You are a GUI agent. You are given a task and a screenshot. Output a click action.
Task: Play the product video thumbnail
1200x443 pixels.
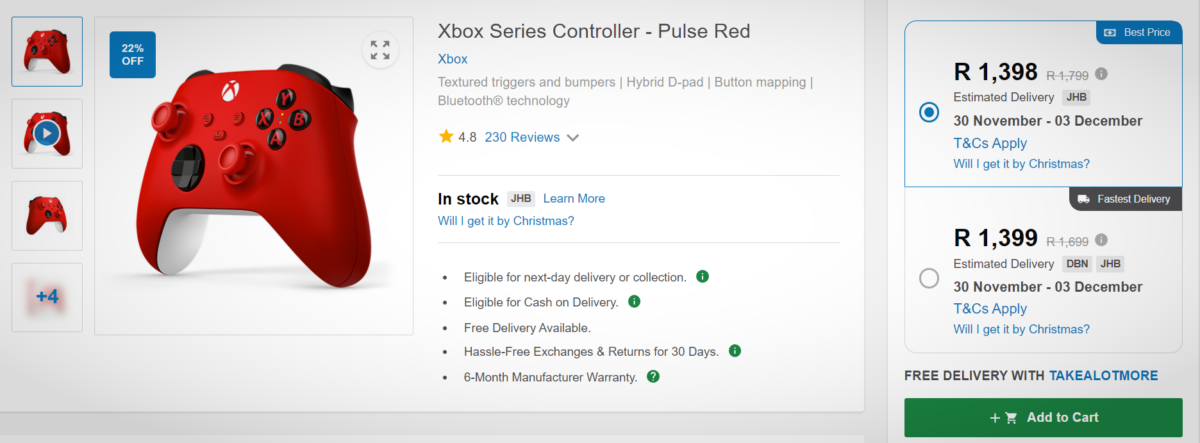(47, 133)
